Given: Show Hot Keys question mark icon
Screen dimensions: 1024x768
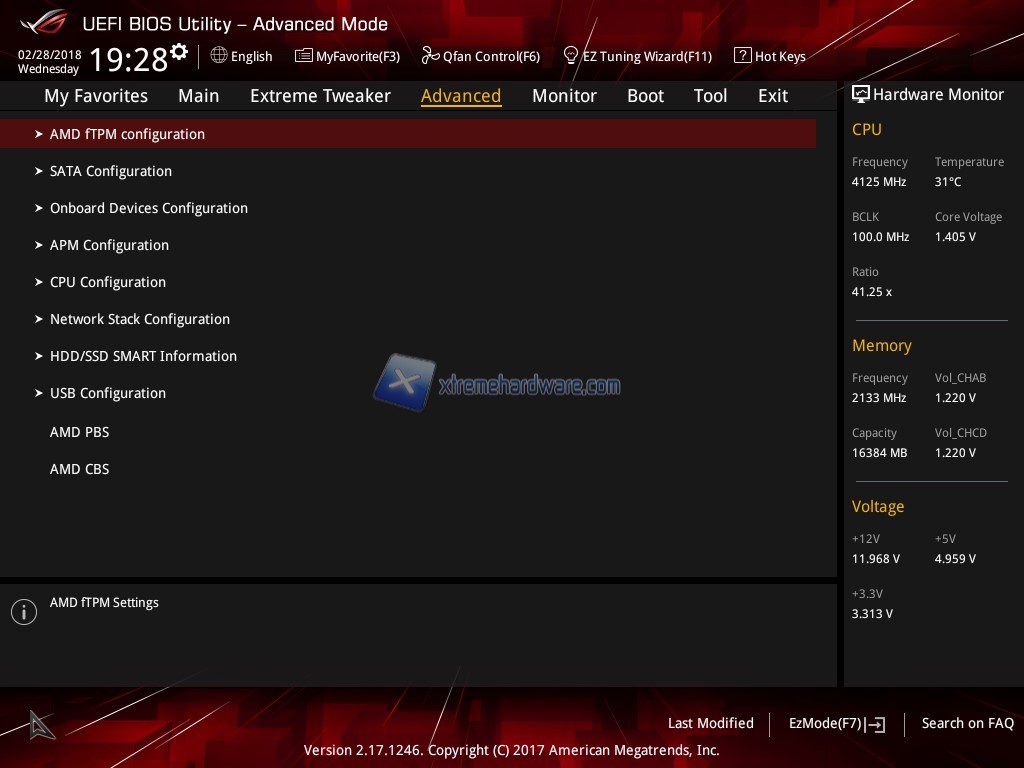Looking at the screenshot, I should [742, 56].
